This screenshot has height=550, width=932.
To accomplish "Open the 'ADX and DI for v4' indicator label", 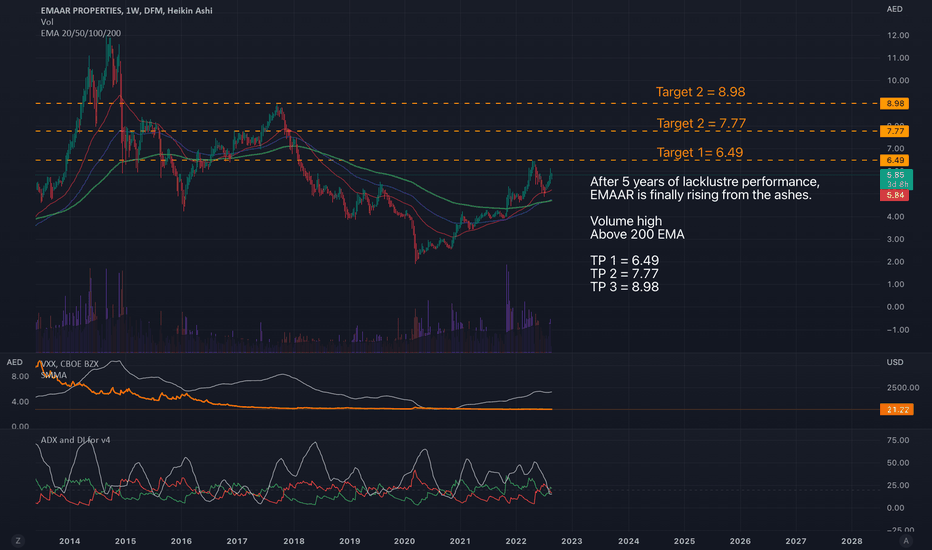I will [x=75, y=440].
